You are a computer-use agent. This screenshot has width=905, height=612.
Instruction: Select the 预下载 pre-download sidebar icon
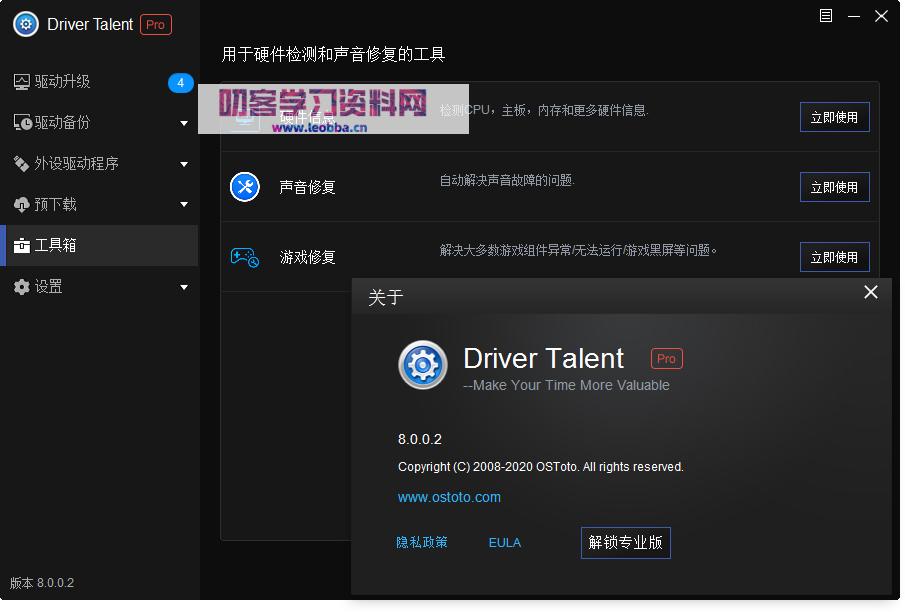tap(24, 205)
